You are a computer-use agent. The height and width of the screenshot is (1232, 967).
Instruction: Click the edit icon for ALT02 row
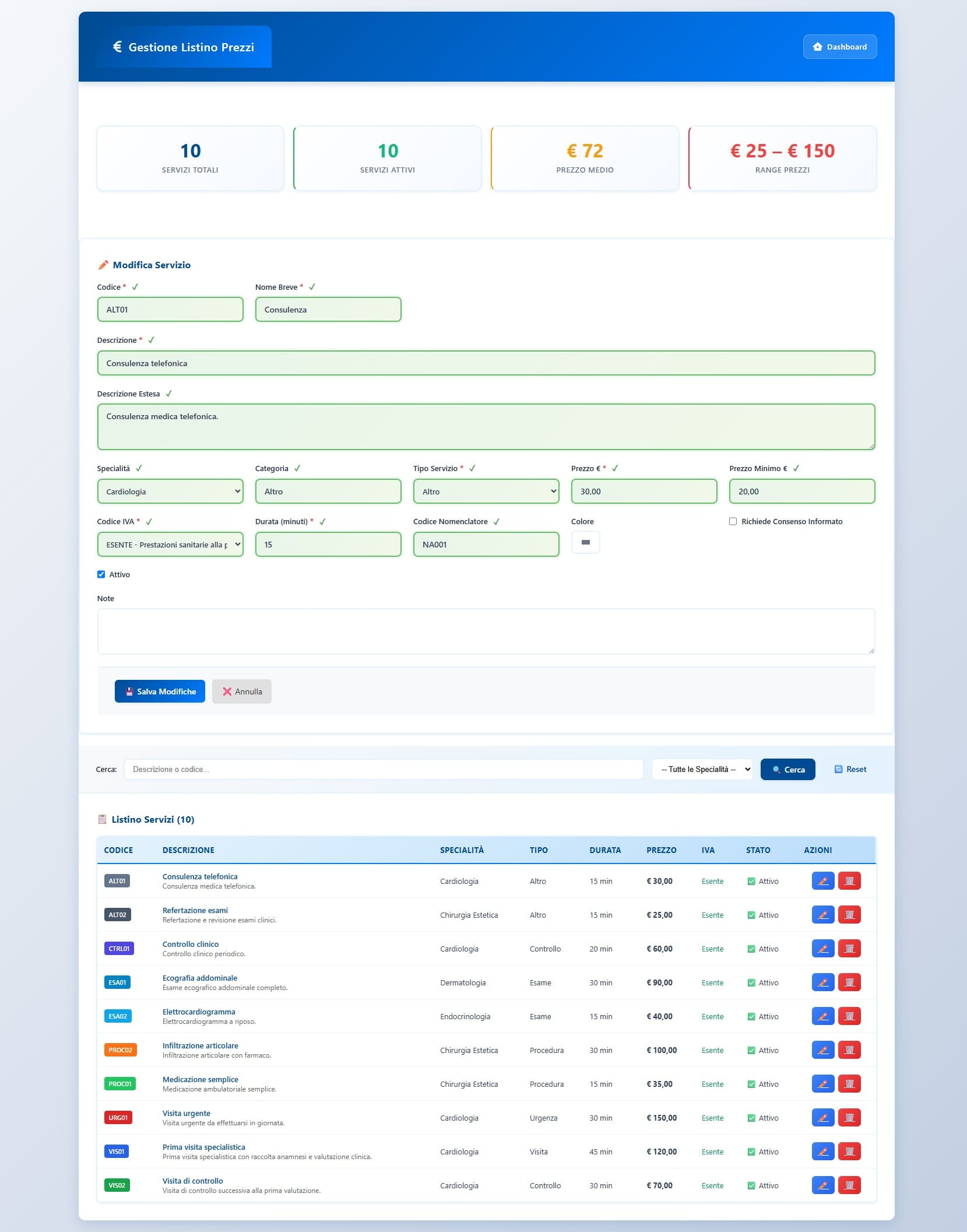click(822, 915)
